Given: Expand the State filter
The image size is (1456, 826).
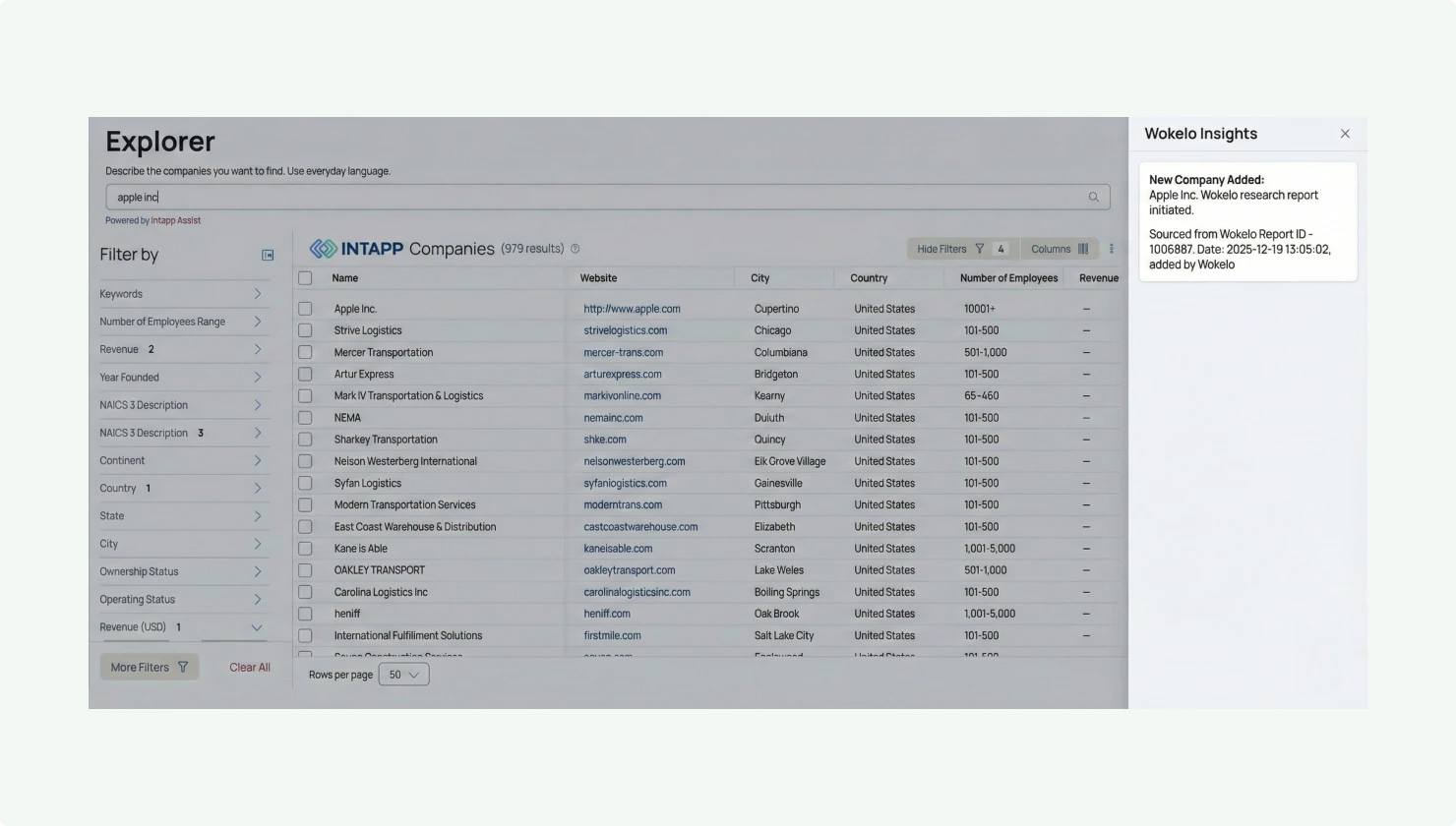Looking at the screenshot, I should coord(182,516).
